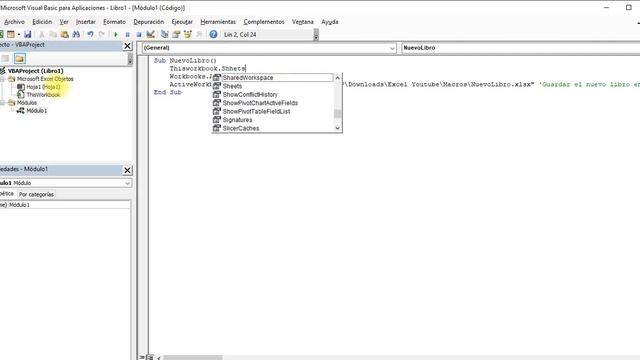Viewport: 640px width, 360px height.
Task: Click the autocomplete list scrollbar thumb
Action: [338, 113]
